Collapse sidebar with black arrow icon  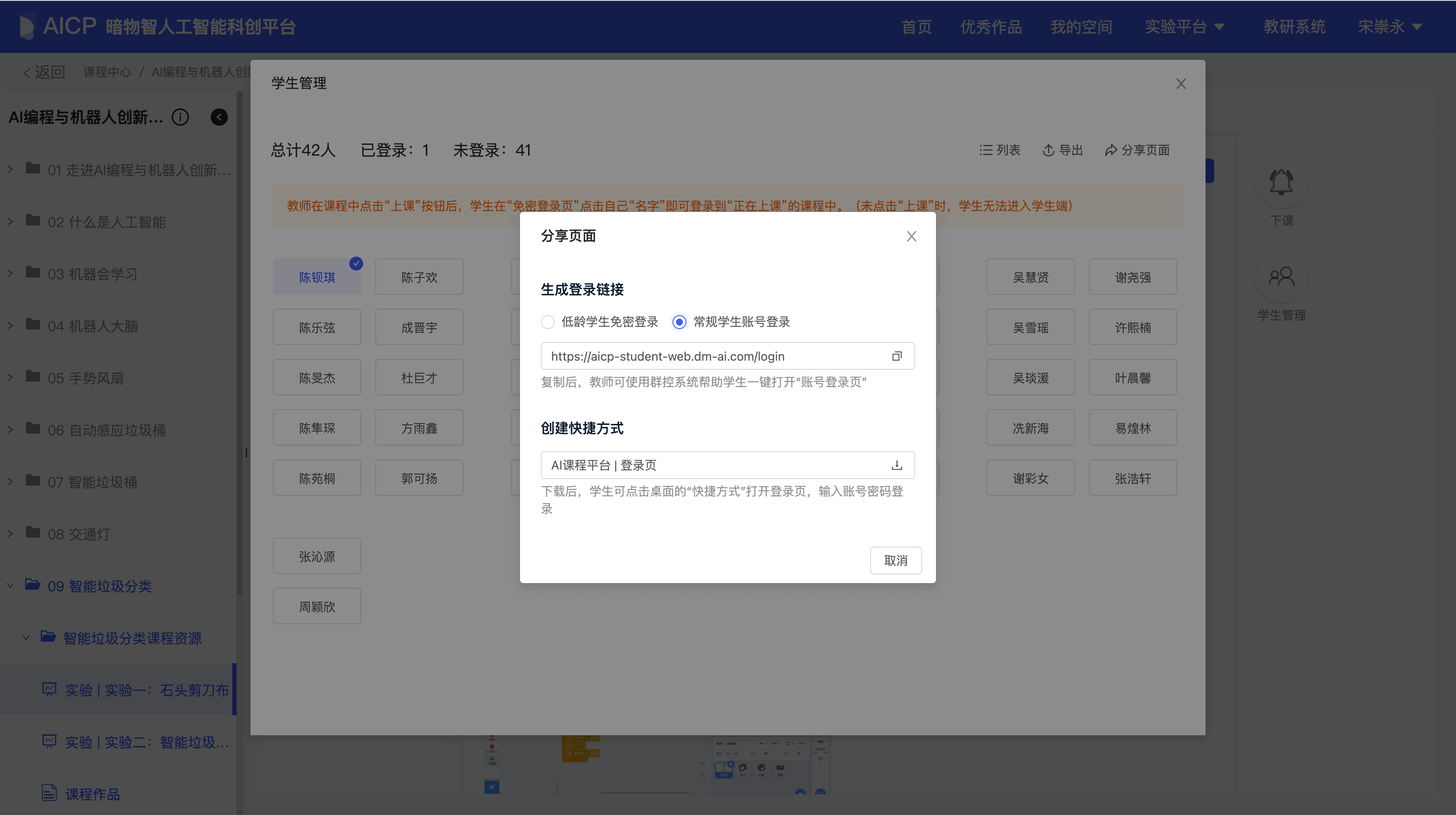[219, 117]
